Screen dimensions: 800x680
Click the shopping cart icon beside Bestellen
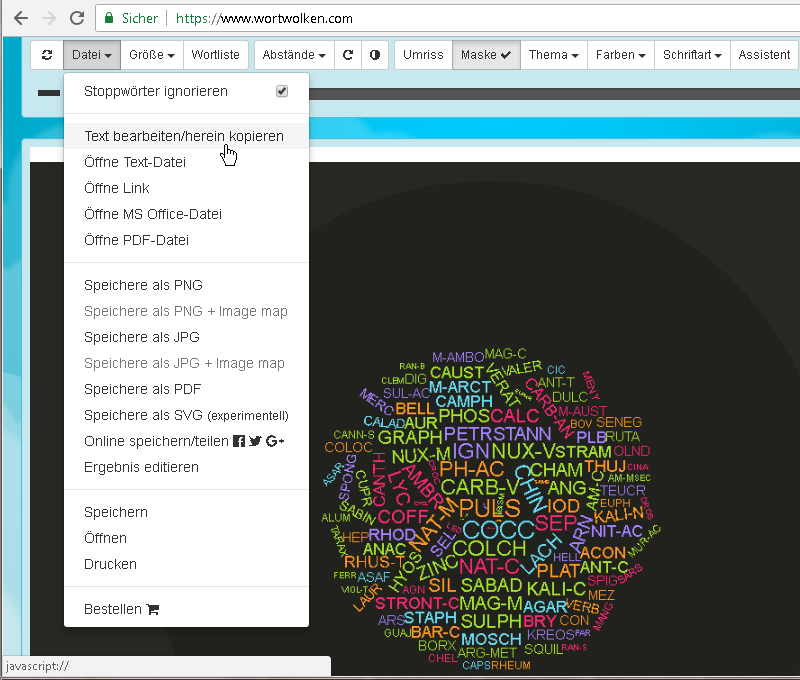pyautogui.click(x=153, y=609)
